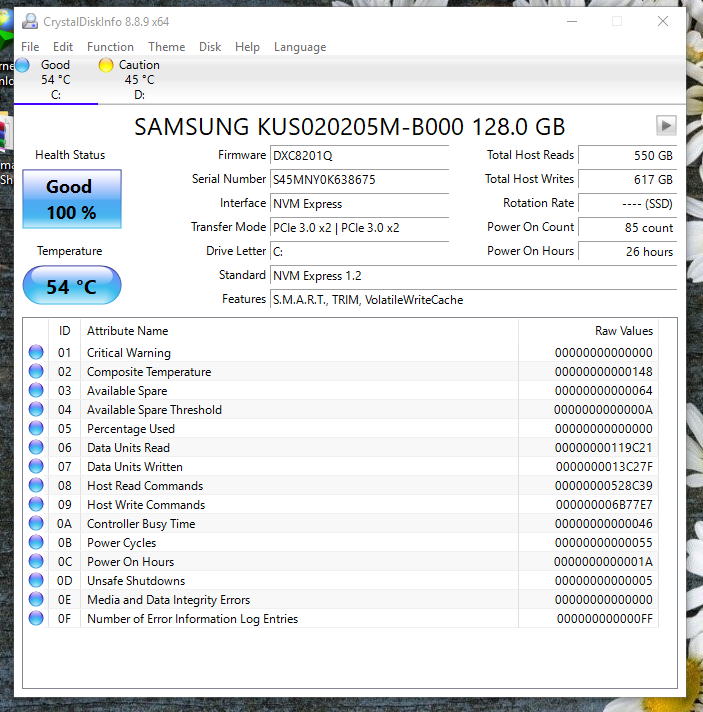
Task: Select the Percentage Used attribute name
Action: point(131,429)
